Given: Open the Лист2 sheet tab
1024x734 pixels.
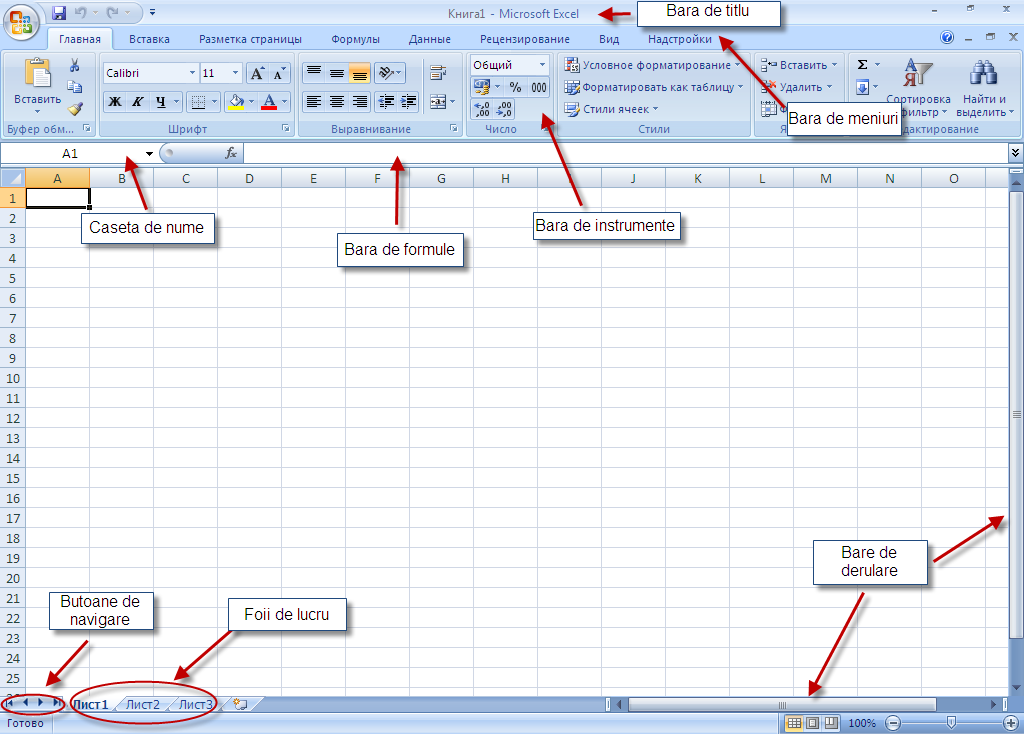Looking at the screenshot, I should point(142,704).
